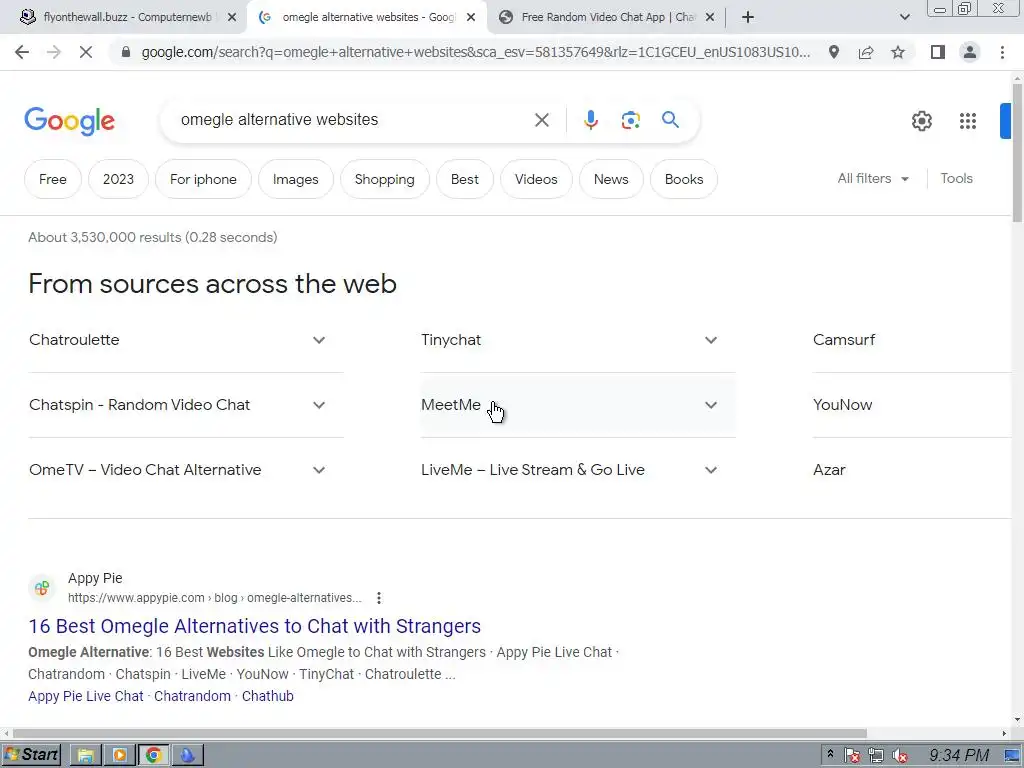Open the Chrome profile avatar

(x=970, y=52)
